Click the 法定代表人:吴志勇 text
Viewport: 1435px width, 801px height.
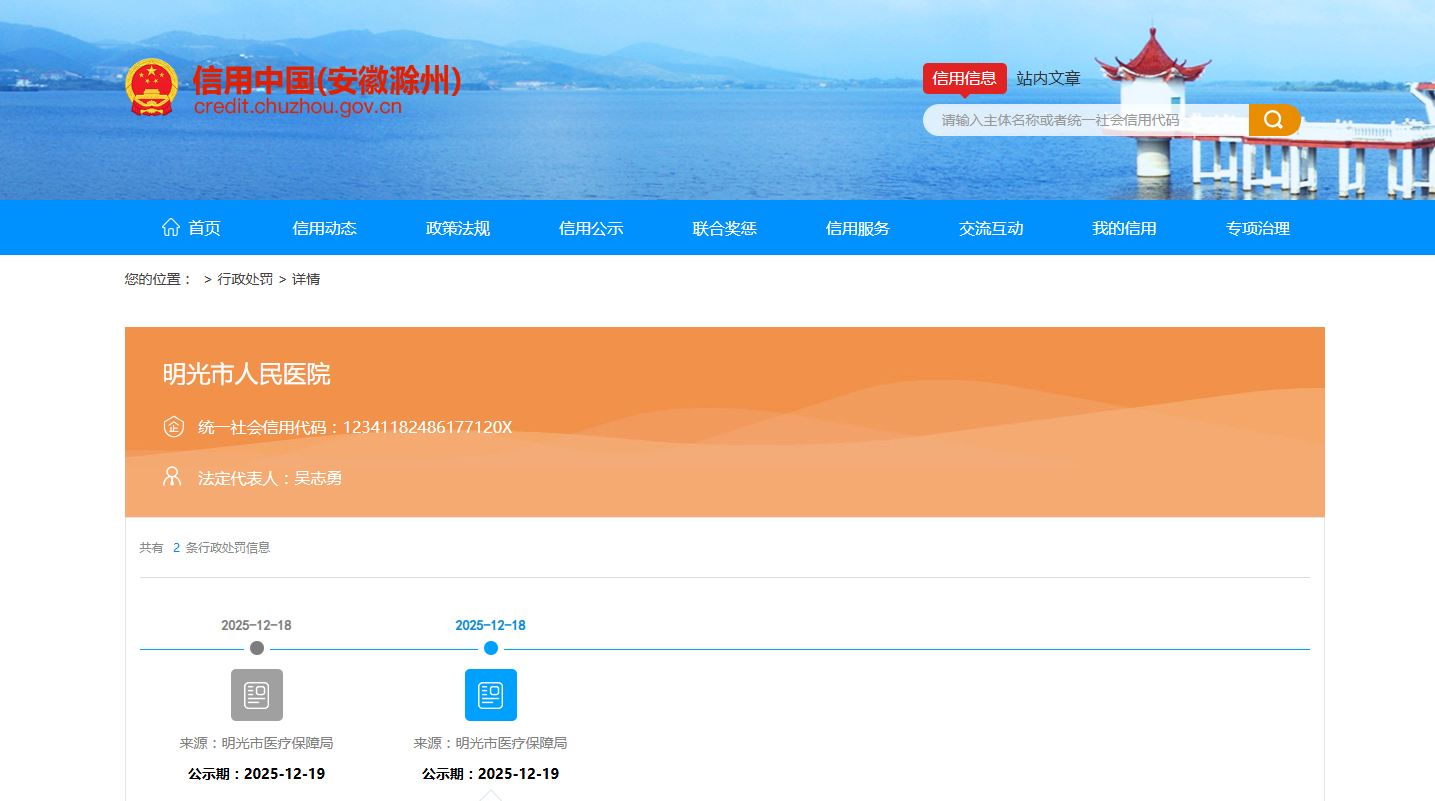pos(270,478)
